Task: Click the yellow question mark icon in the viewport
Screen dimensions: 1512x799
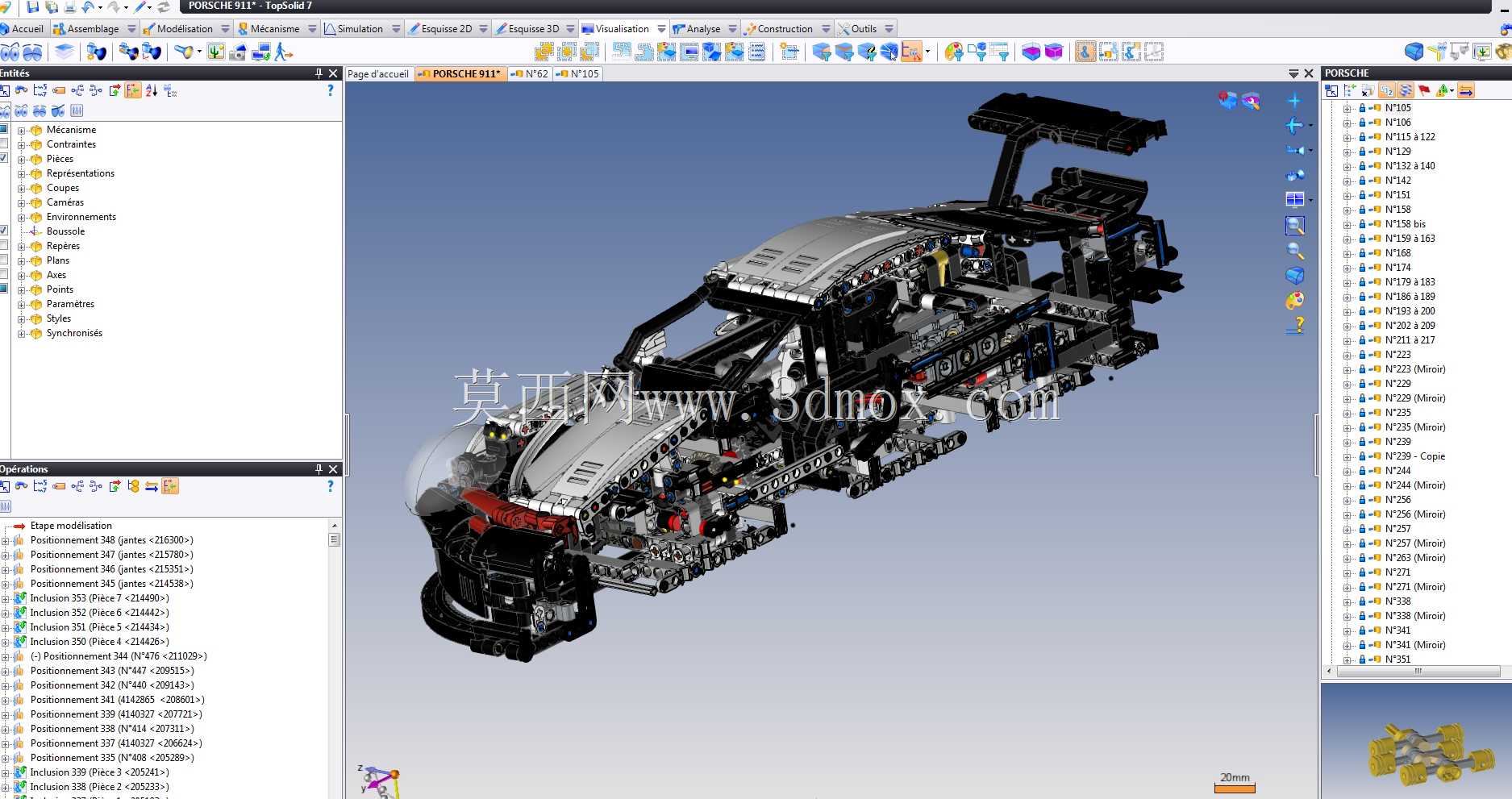Action: coord(1296,326)
